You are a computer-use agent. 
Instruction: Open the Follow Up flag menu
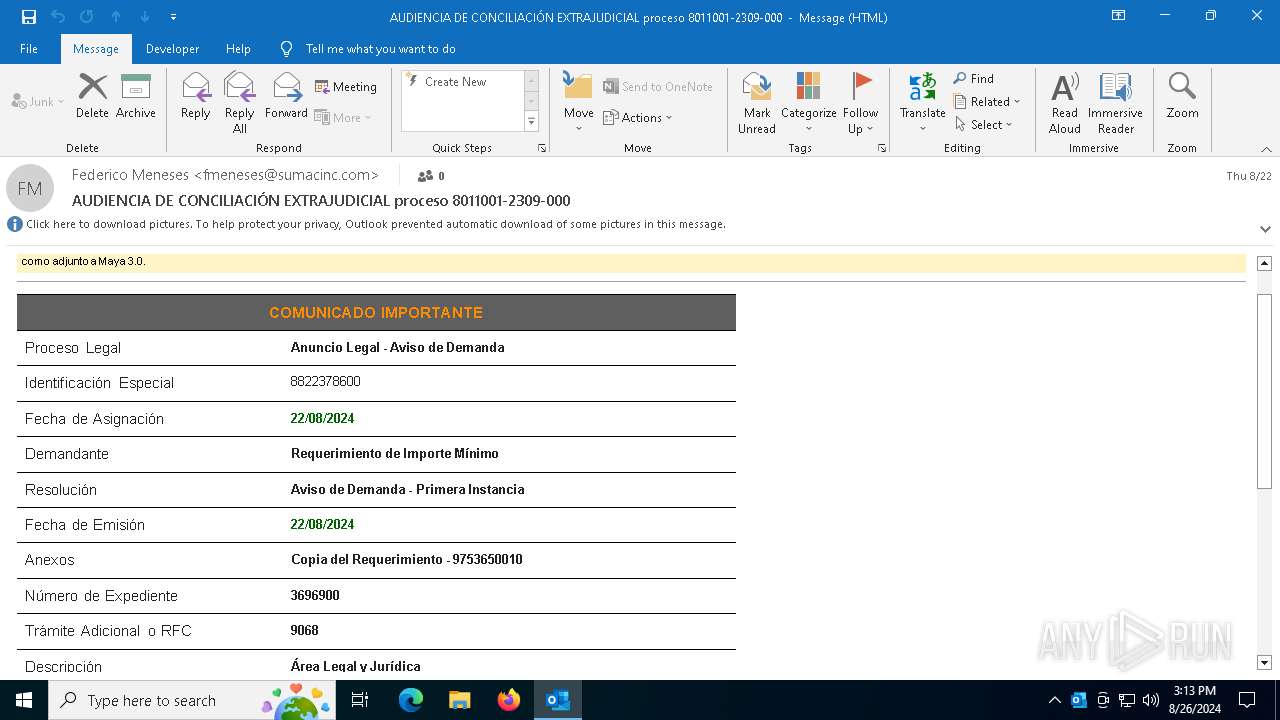[860, 102]
